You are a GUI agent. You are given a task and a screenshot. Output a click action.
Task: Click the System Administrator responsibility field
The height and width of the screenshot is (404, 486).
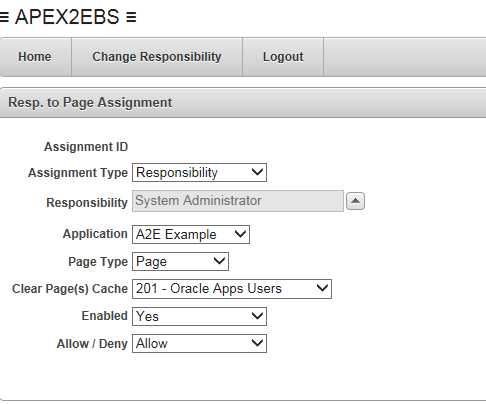click(238, 201)
